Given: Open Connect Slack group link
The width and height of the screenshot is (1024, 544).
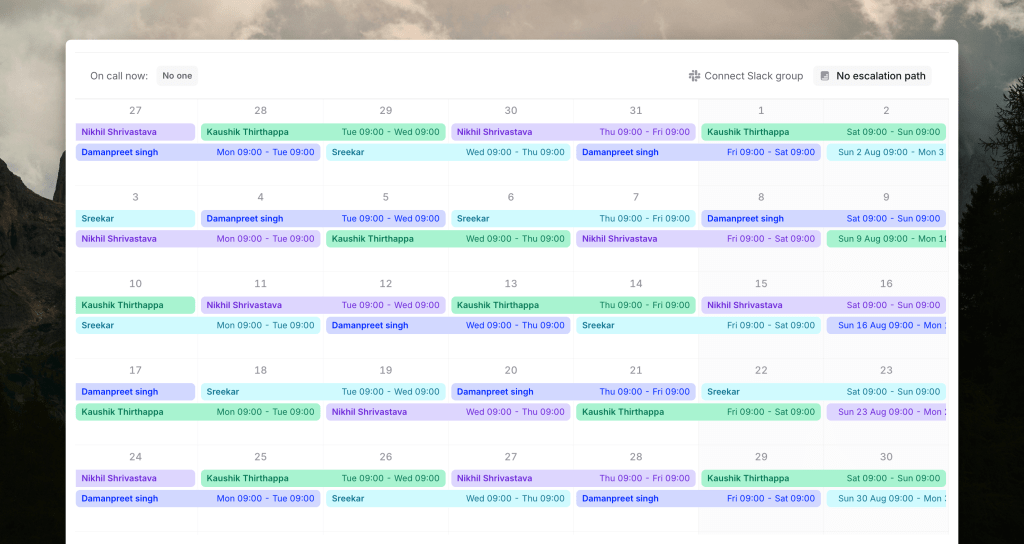Looking at the screenshot, I should click(746, 76).
